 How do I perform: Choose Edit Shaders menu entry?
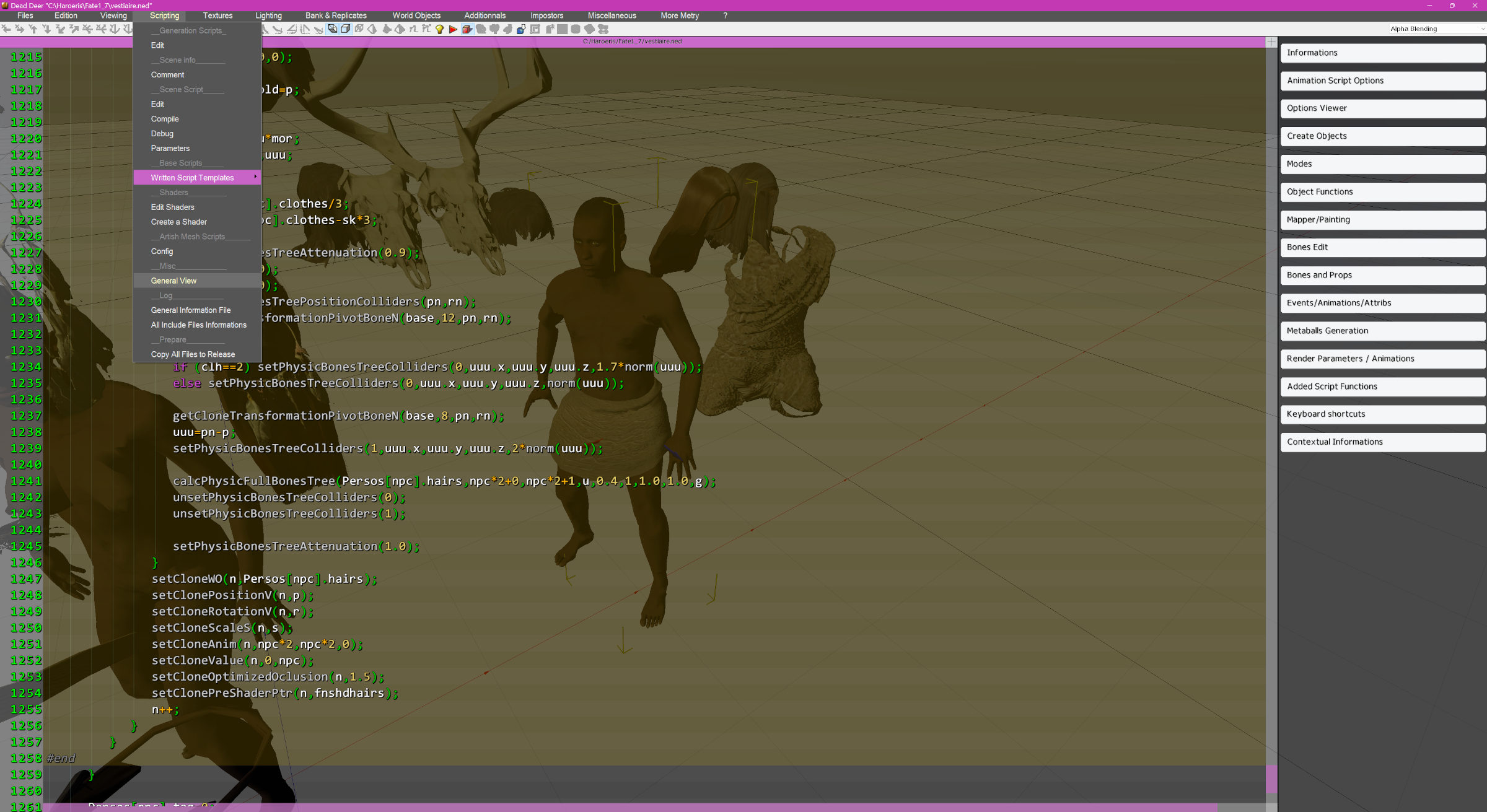click(197, 207)
